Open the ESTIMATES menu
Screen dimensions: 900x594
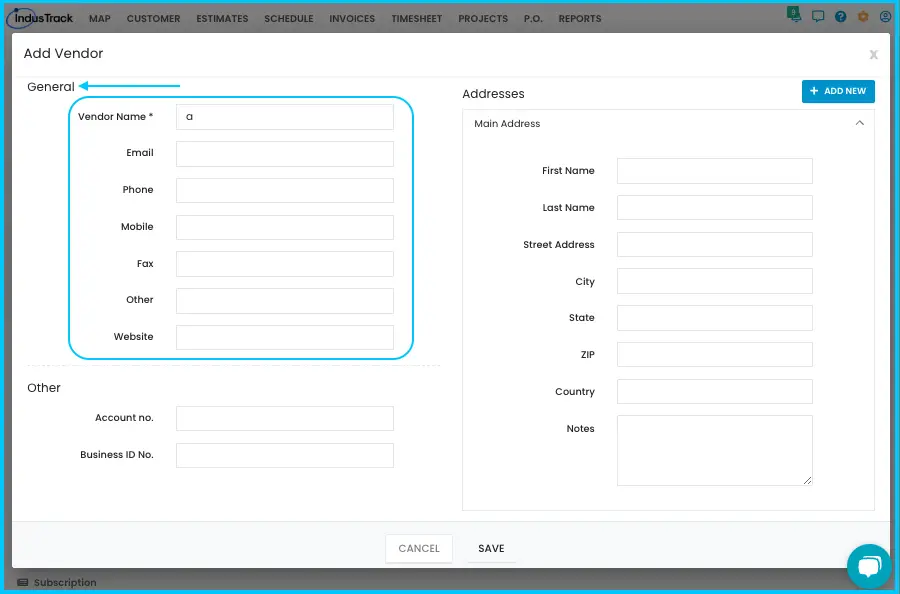pyautogui.click(x=222, y=19)
